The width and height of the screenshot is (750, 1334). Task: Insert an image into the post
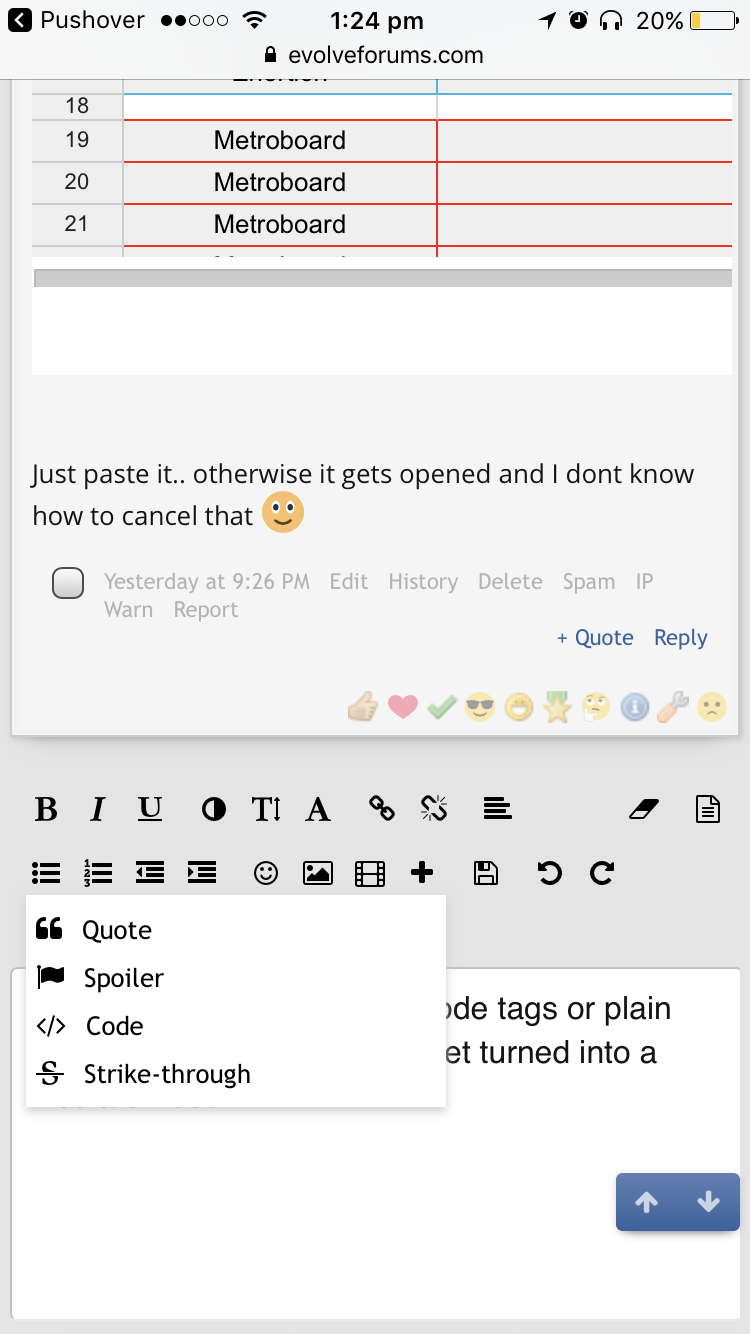point(318,873)
